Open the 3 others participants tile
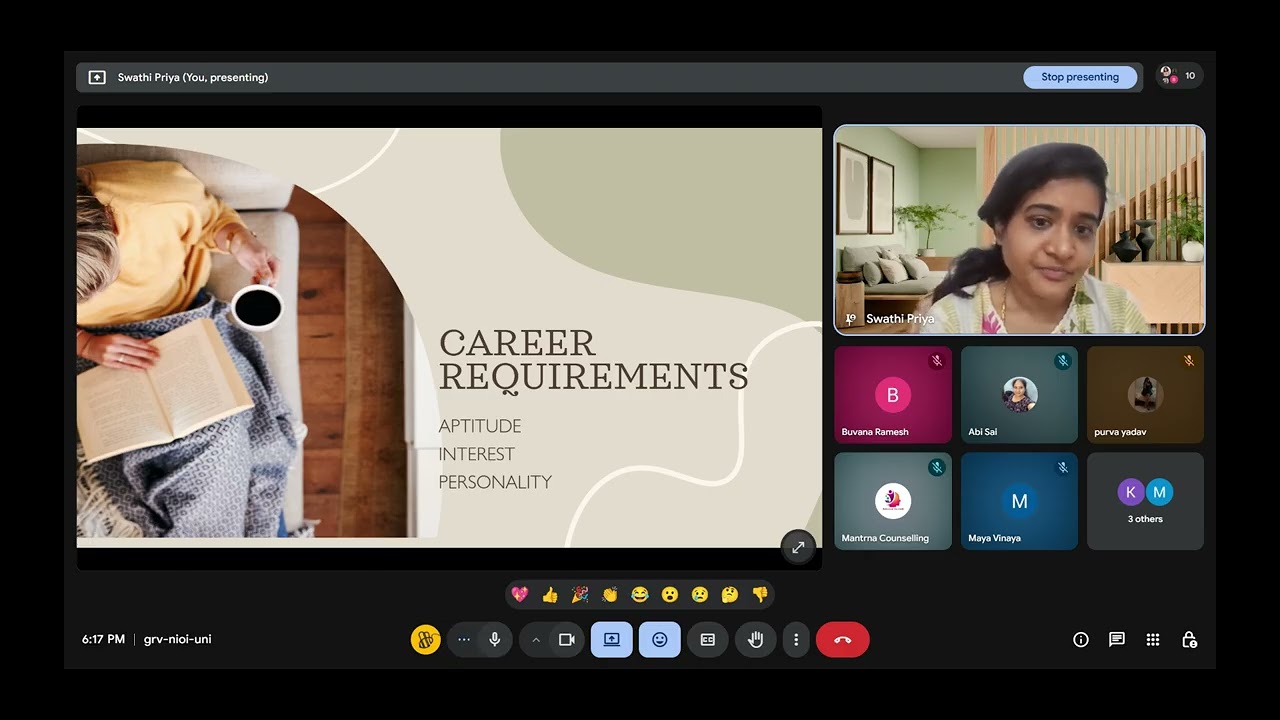Screen dimensions: 1280x720 1146,501
